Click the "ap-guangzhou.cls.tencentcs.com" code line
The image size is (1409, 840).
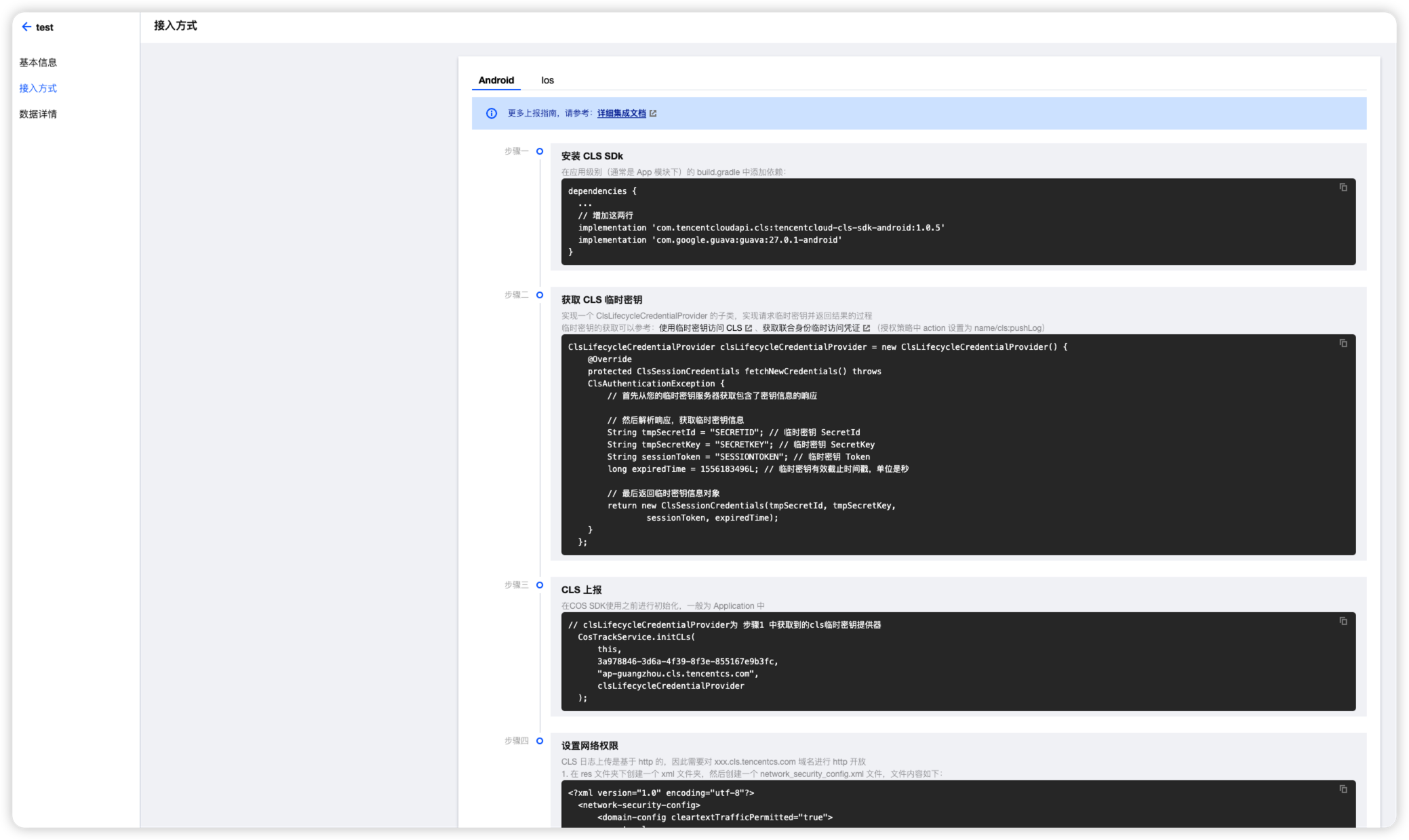tap(677, 674)
